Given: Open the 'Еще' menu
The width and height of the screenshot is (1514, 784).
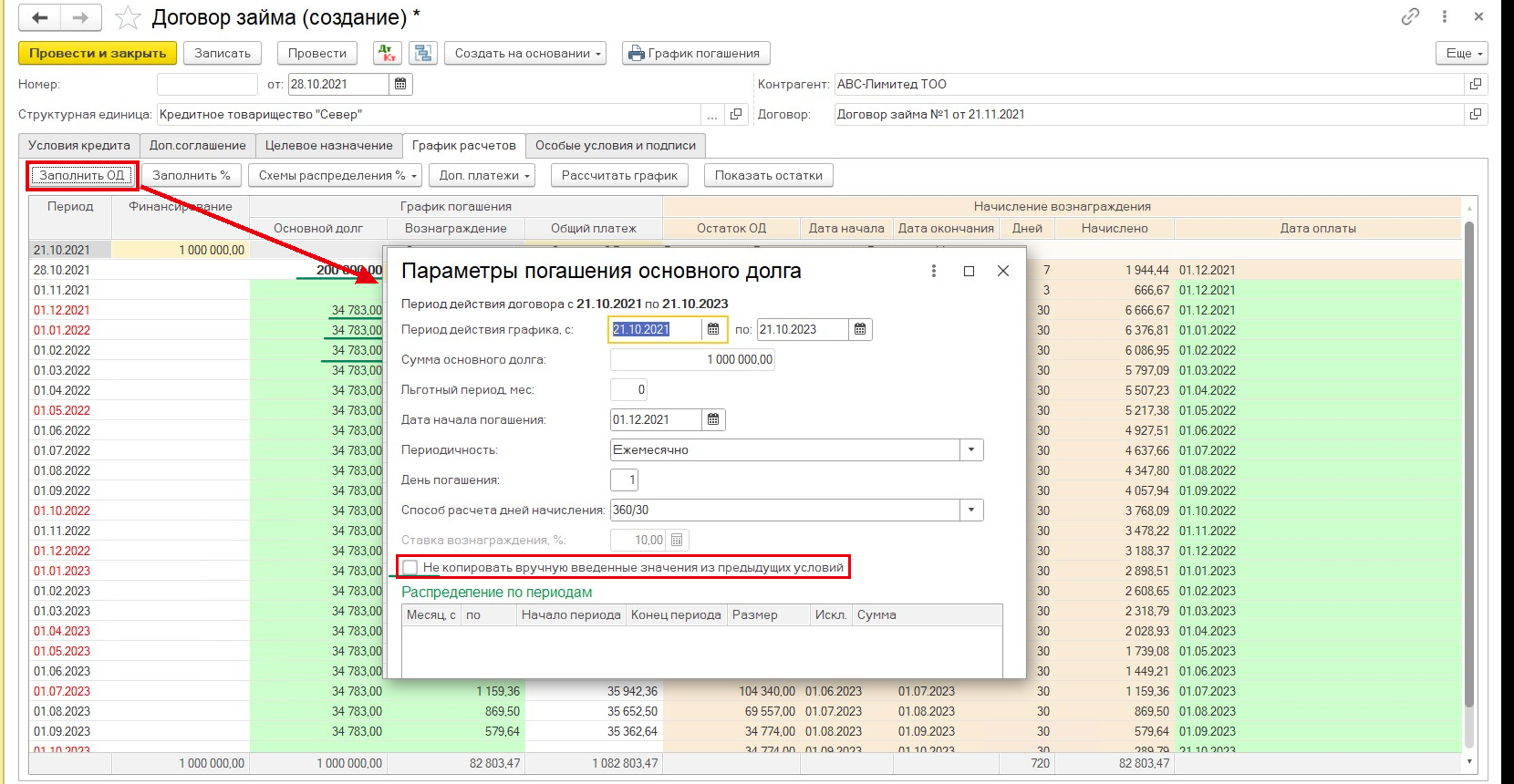Looking at the screenshot, I should coord(1461,53).
